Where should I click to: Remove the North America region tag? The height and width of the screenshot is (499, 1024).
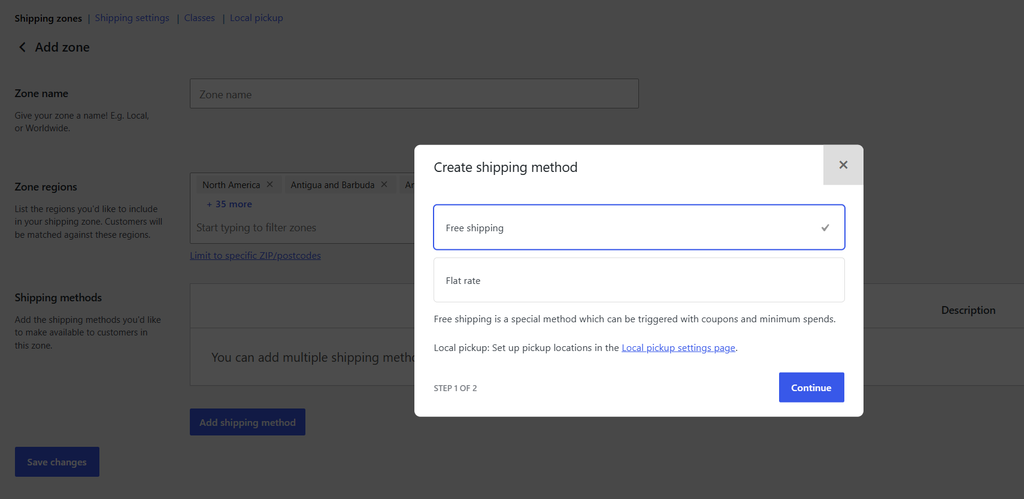[x=270, y=185]
